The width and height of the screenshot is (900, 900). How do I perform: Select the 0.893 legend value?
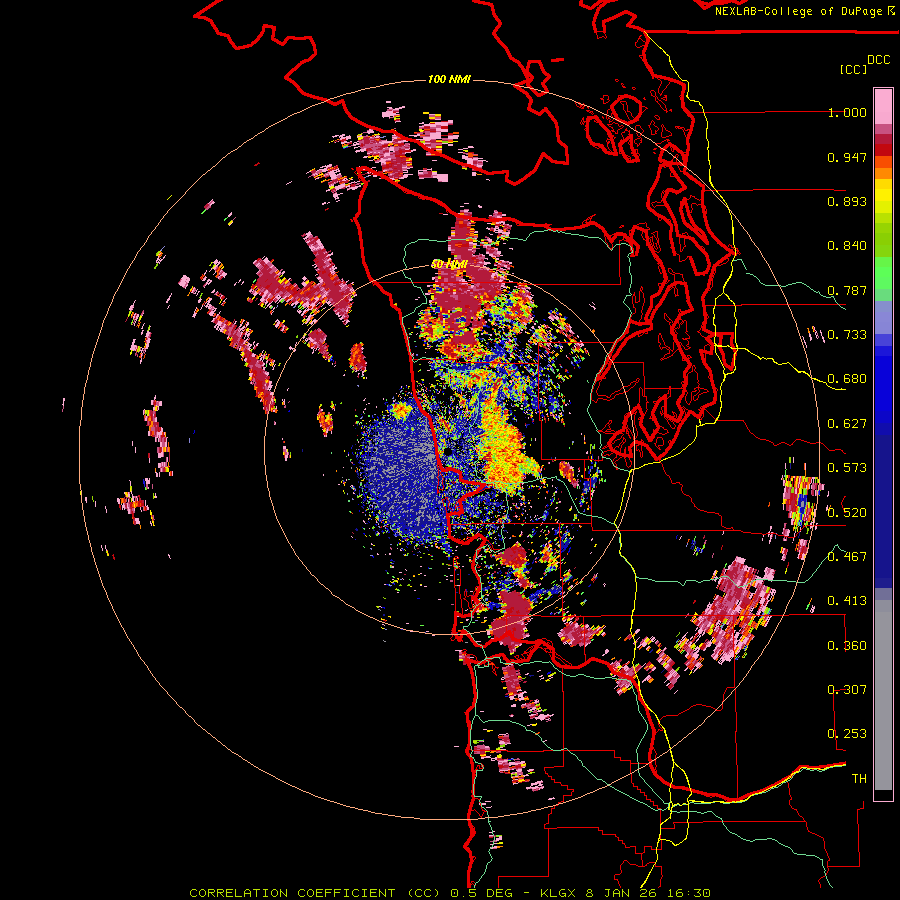tap(847, 201)
